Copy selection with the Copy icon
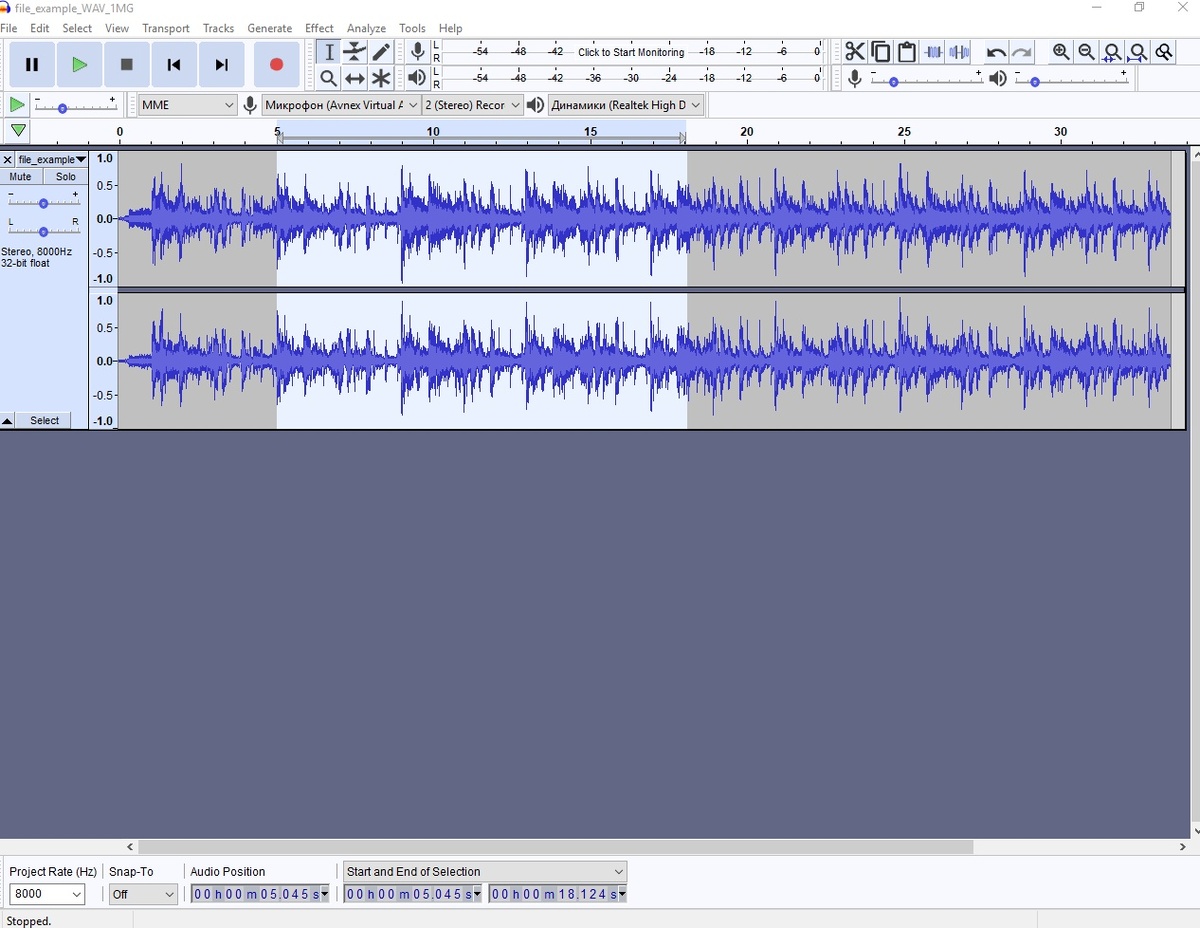1200x928 pixels. coord(881,52)
